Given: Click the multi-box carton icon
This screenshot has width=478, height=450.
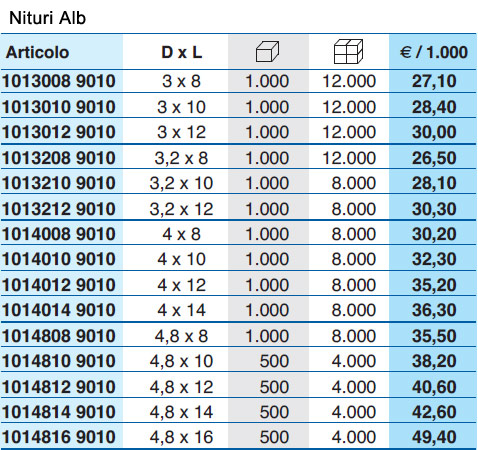Looking at the screenshot, I should (x=348, y=51).
